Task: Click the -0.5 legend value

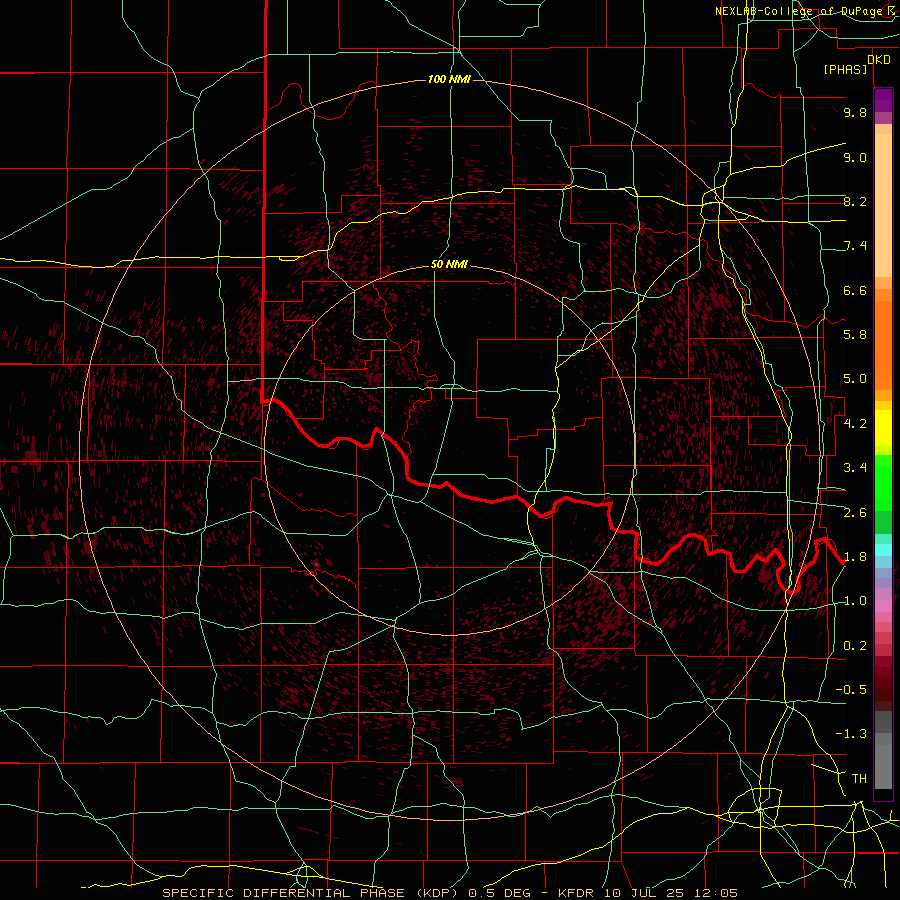Action: [x=851, y=690]
